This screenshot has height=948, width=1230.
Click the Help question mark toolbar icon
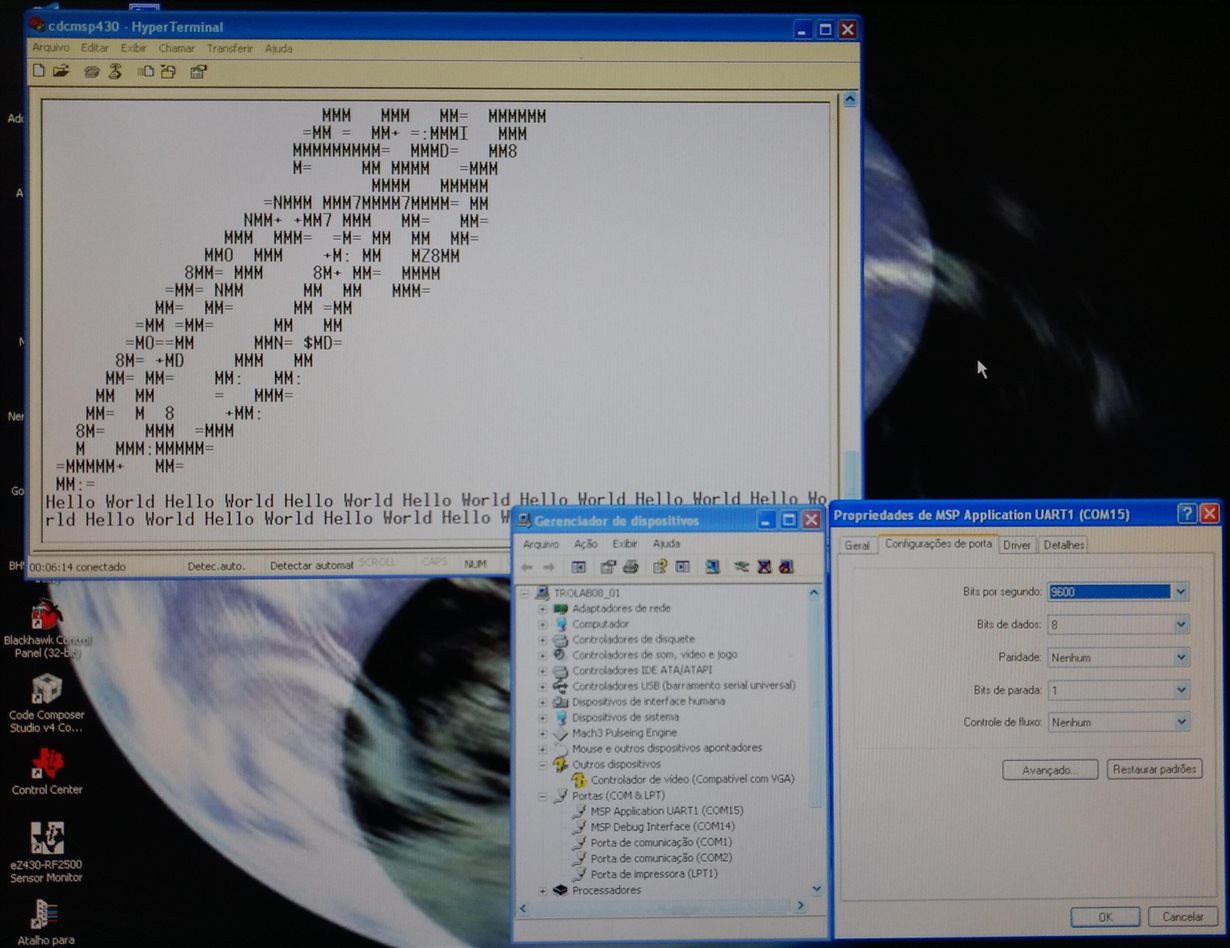660,567
